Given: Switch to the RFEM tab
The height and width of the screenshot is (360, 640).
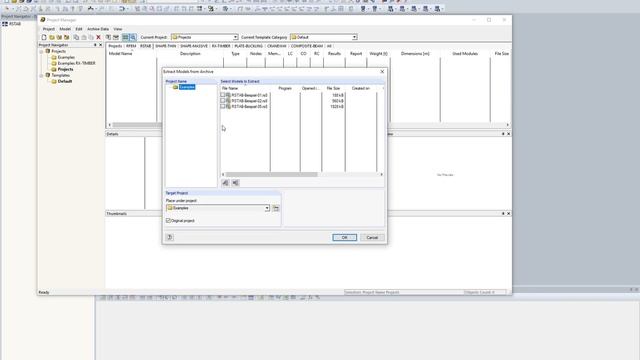Looking at the screenshot, I should coord(131,46).
